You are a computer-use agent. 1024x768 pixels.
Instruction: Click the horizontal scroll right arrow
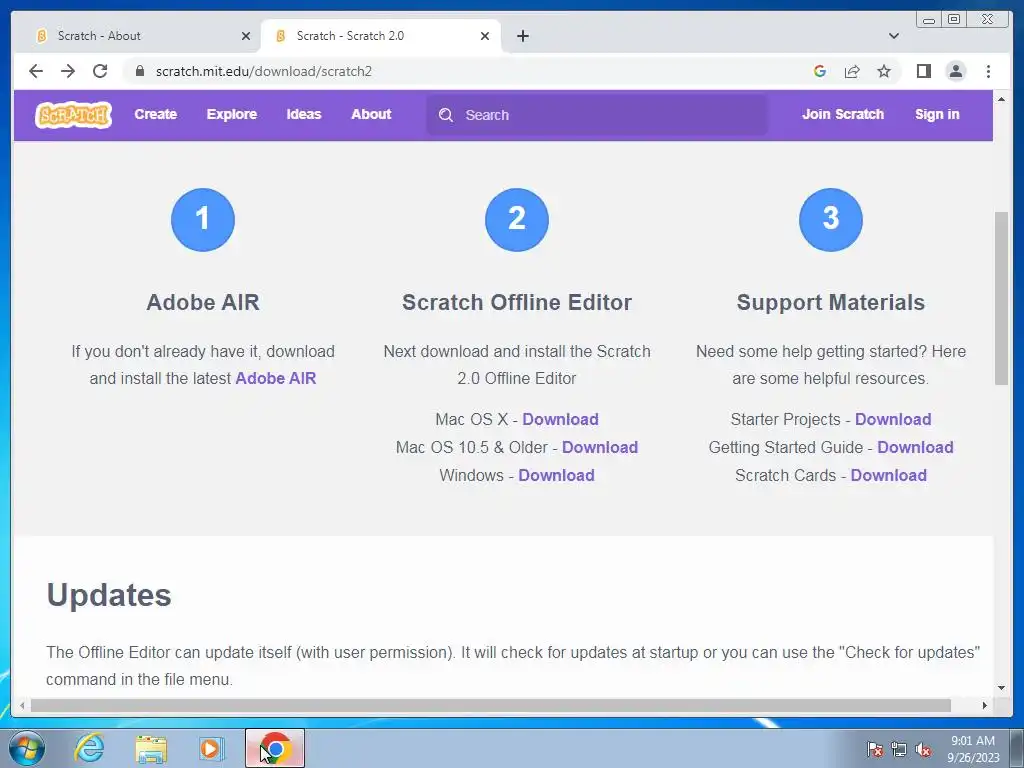985,705
